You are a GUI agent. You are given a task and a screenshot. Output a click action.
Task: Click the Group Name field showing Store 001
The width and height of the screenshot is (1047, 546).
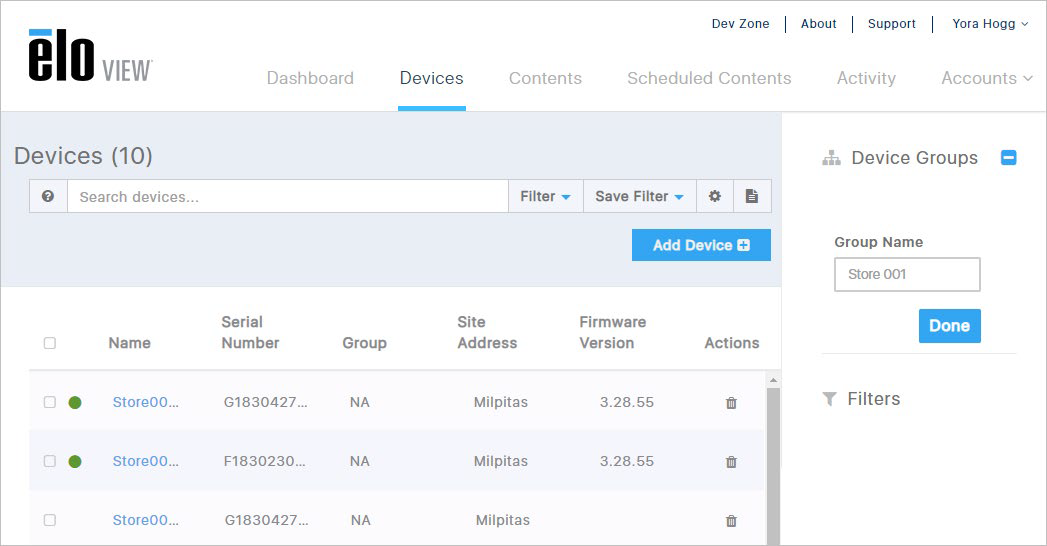pyautogui.click(x=907, y=274)
